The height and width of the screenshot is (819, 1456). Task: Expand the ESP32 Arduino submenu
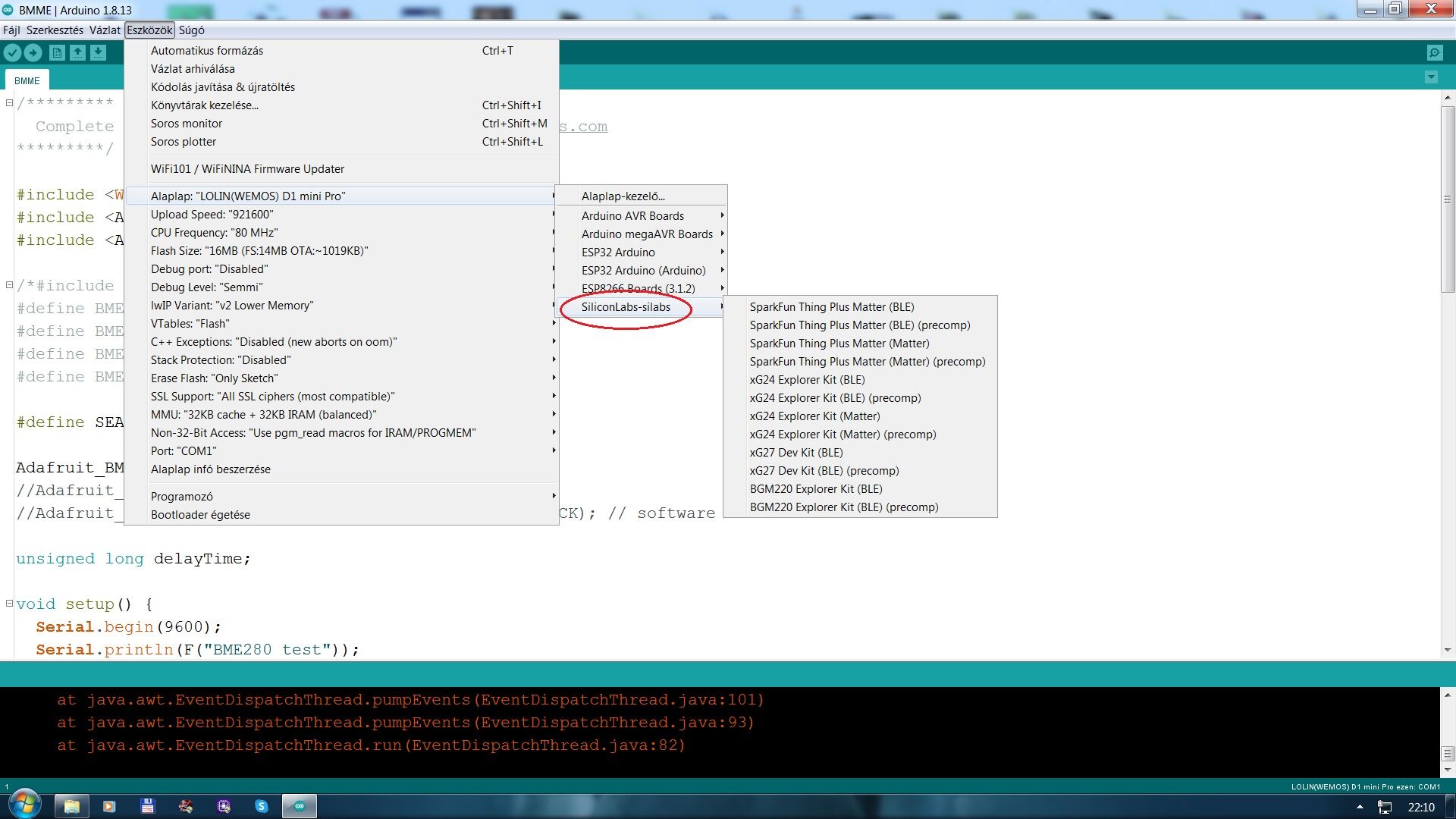click(x=642, y=252)
